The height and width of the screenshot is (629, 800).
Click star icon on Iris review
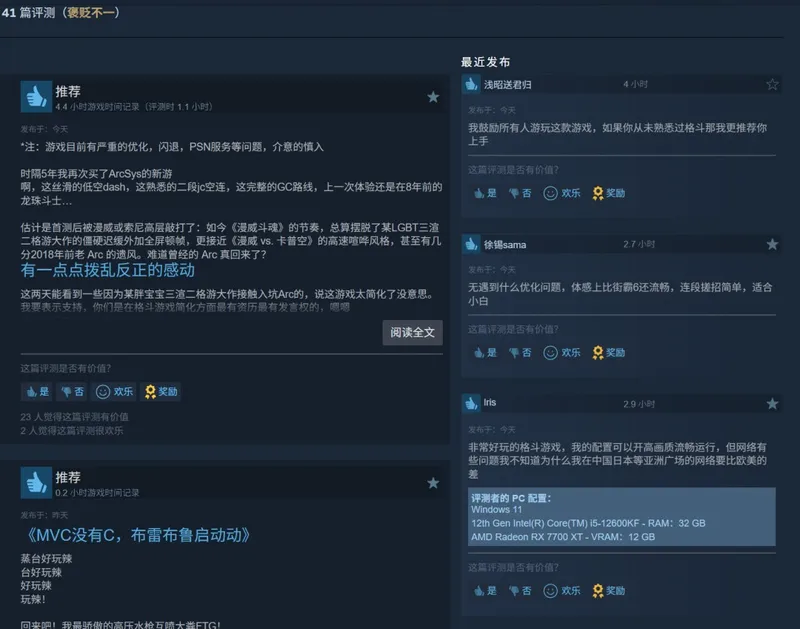coord(772,404)
